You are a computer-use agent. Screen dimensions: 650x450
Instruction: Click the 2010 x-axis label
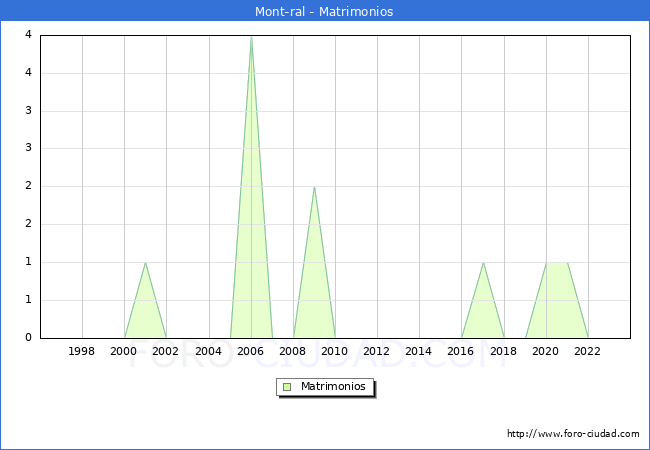335,351
